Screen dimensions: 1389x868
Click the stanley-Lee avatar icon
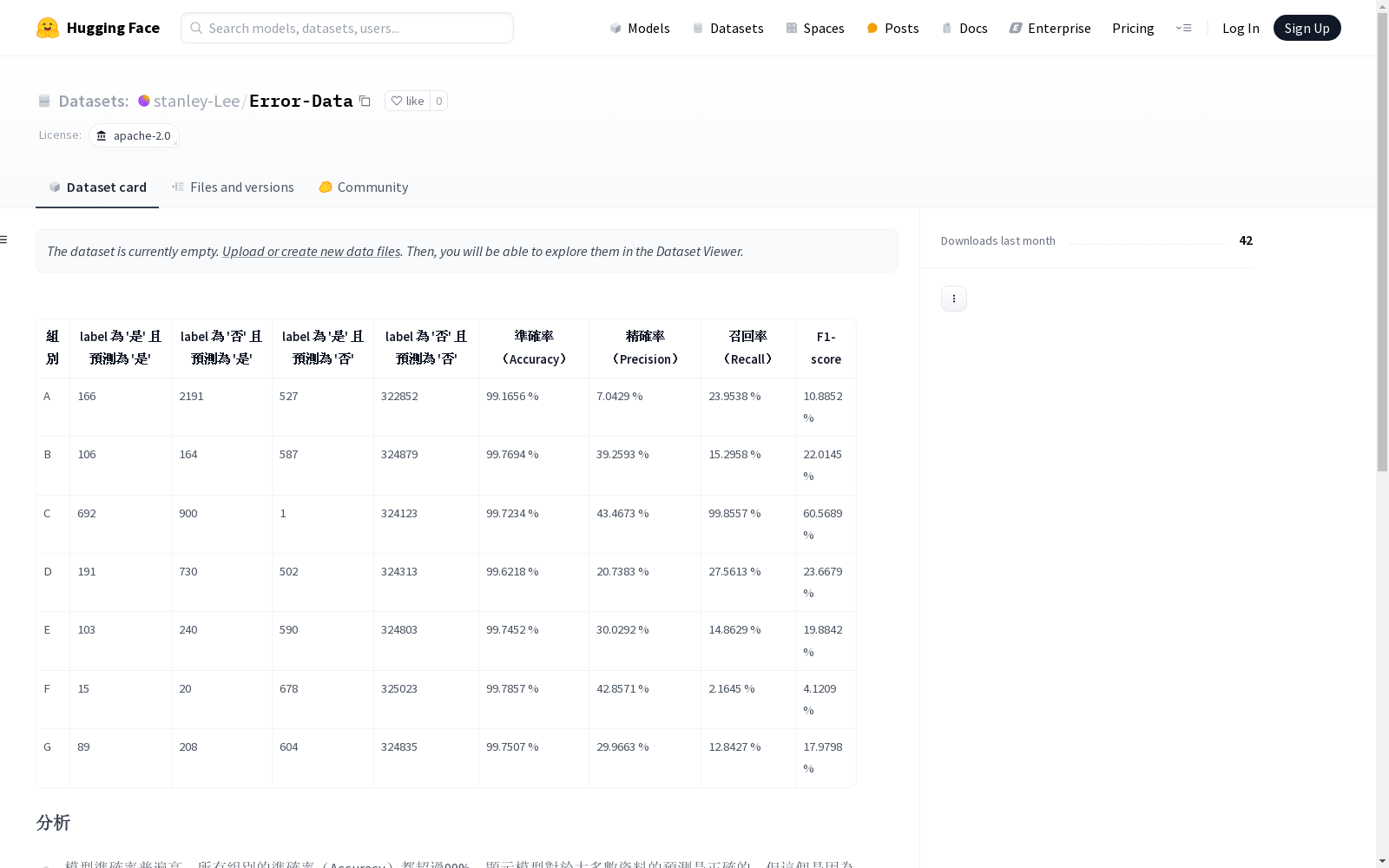coord(144,101)
